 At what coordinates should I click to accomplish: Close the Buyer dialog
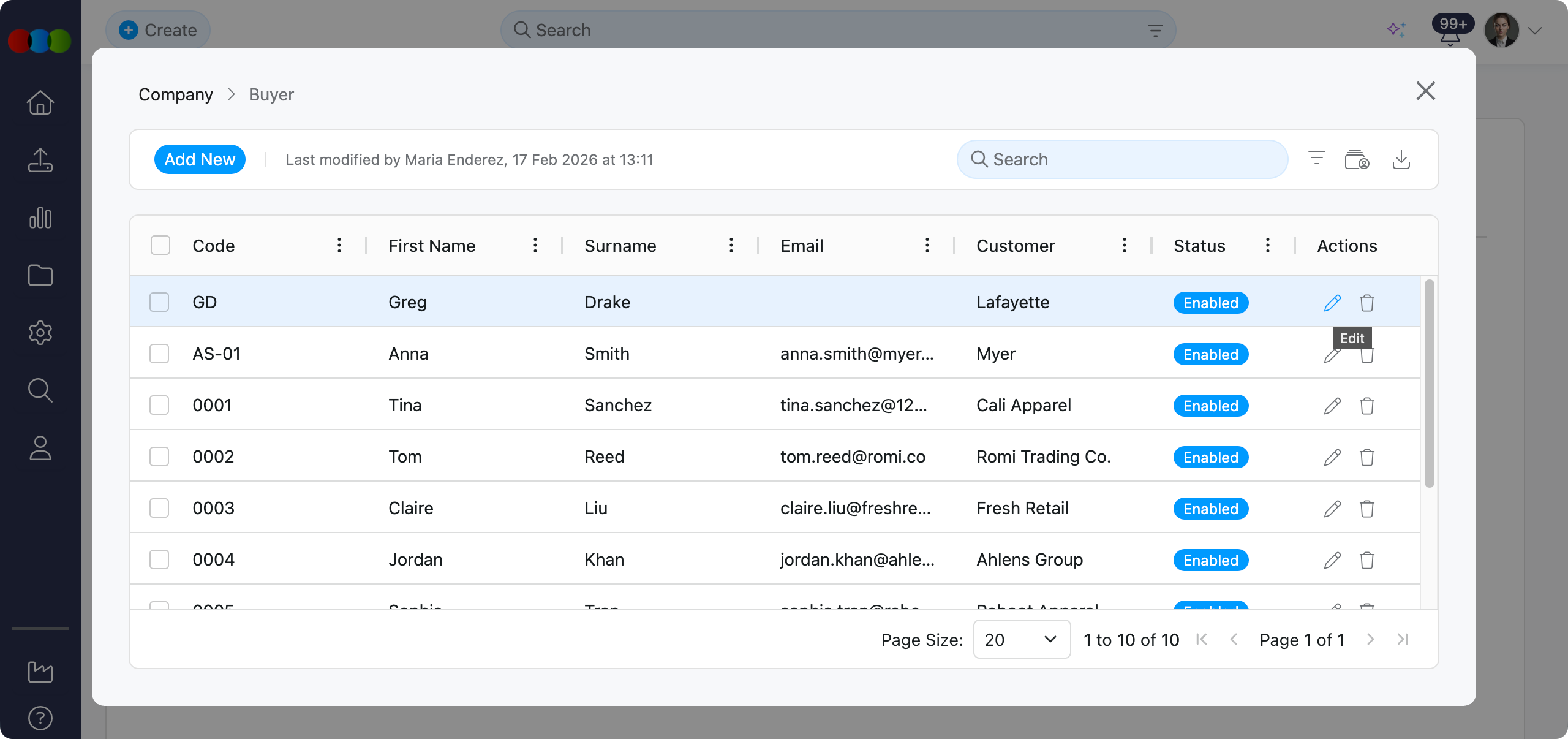point(1425,91)
